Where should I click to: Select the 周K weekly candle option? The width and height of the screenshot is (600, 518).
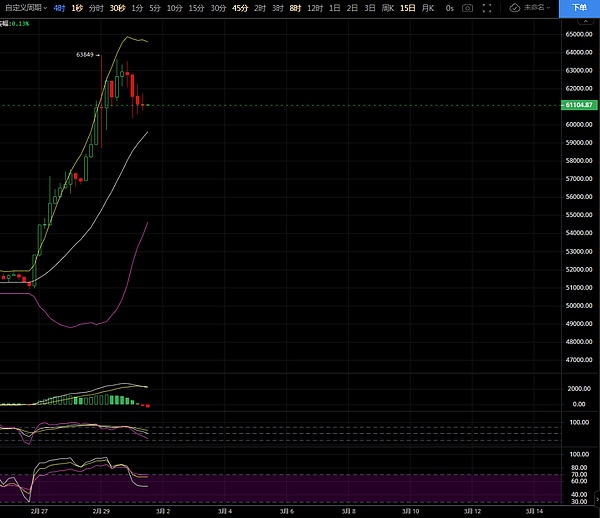point(387,7)
